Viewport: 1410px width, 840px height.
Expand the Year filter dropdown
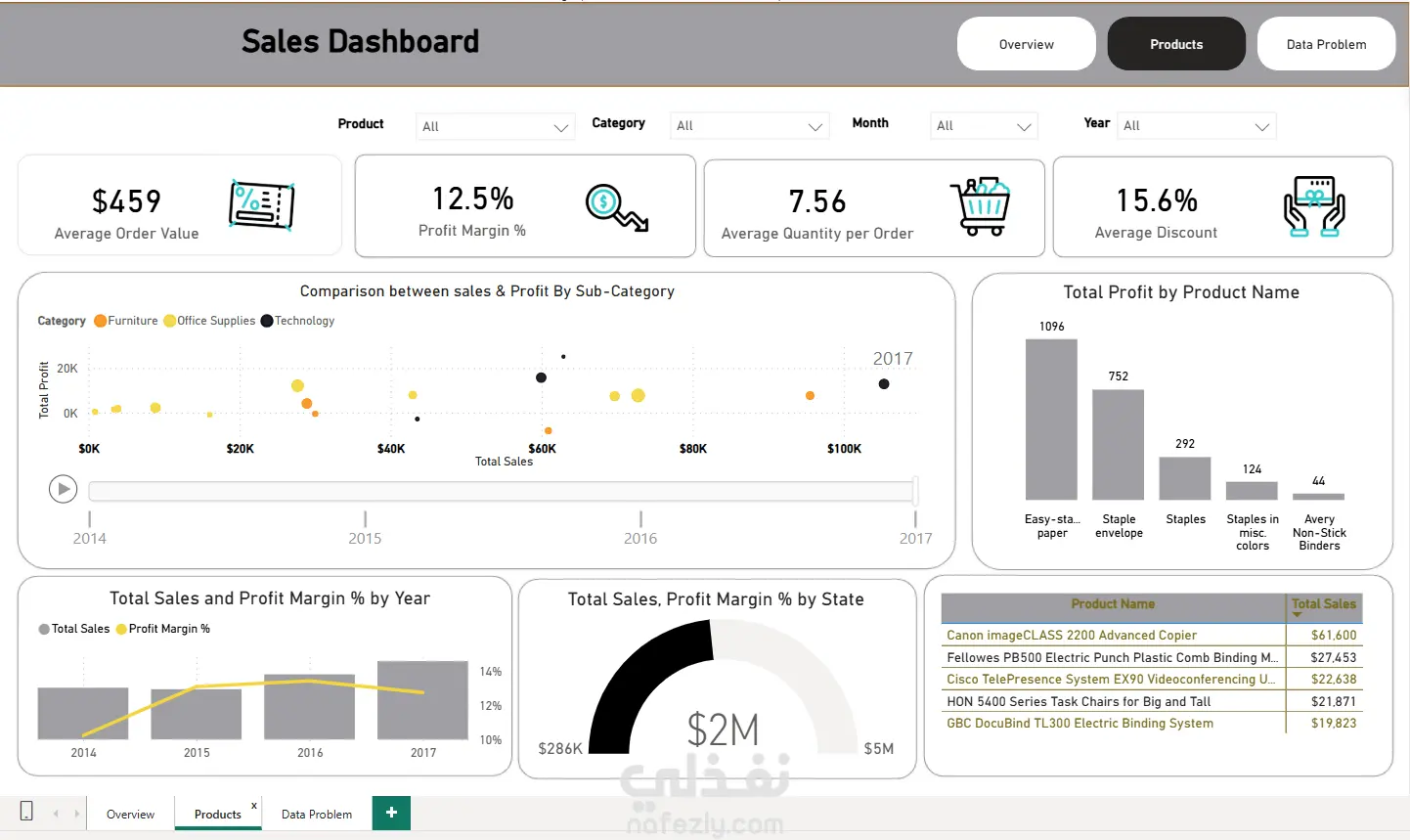coord(1197,125)
